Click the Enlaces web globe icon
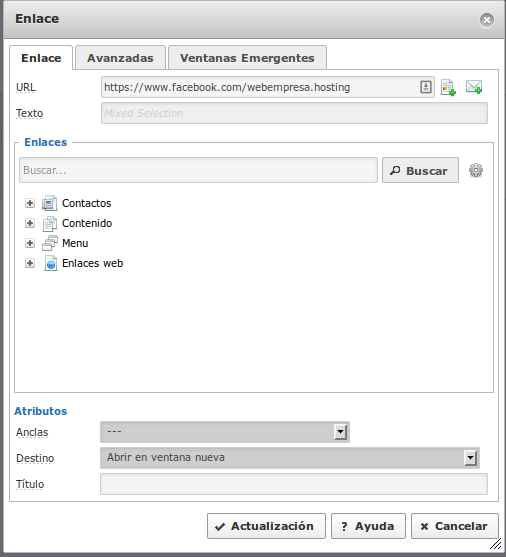This screenshot has height=557, width=506. 50,263
